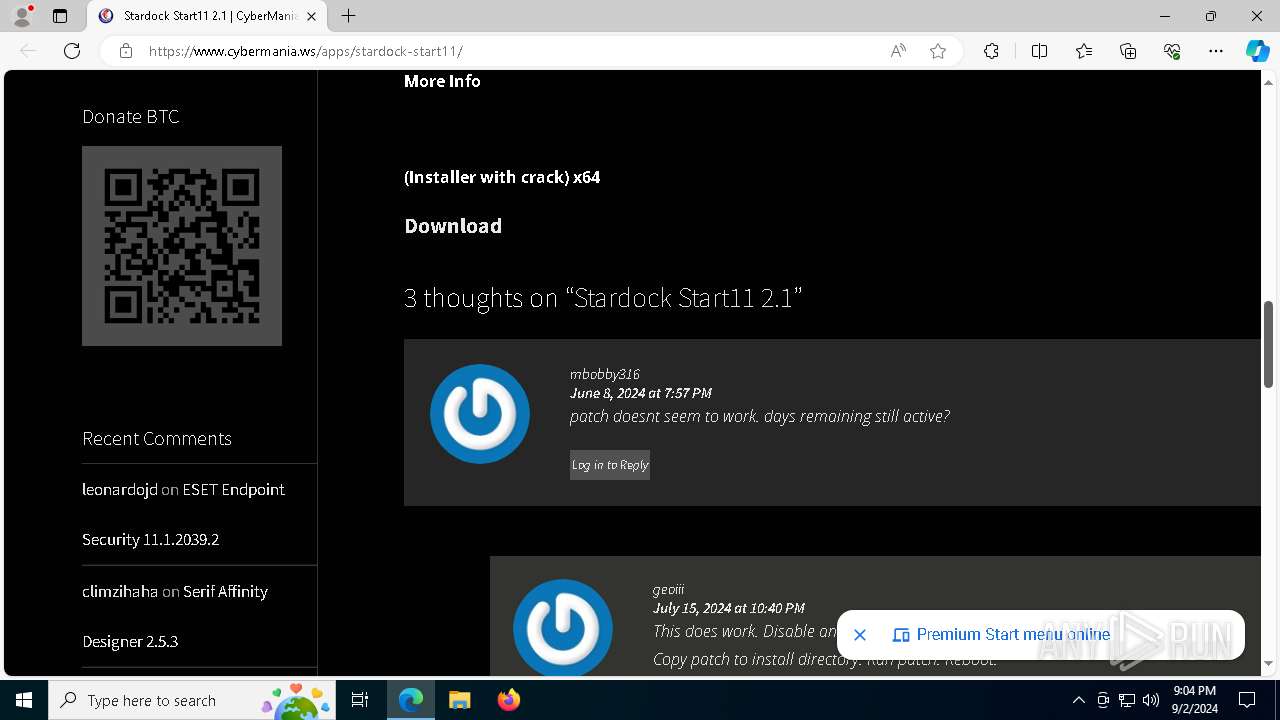Image resolution: width=1280 pixels, height=720 pixels.
Task: Click Log in to Reply button
Action: tap(610, 465)
